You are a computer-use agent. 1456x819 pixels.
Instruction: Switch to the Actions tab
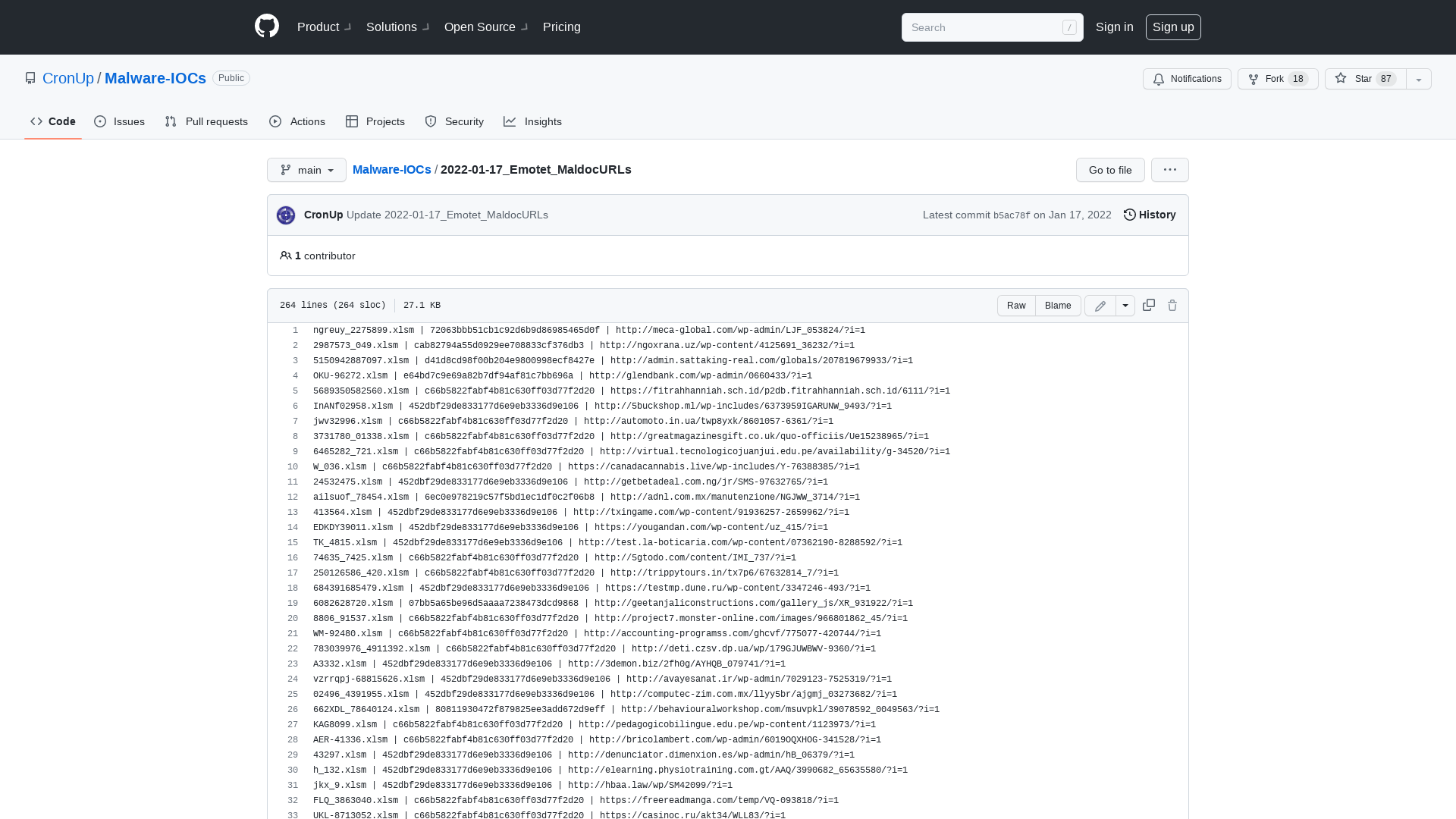(x=297, y=121)
